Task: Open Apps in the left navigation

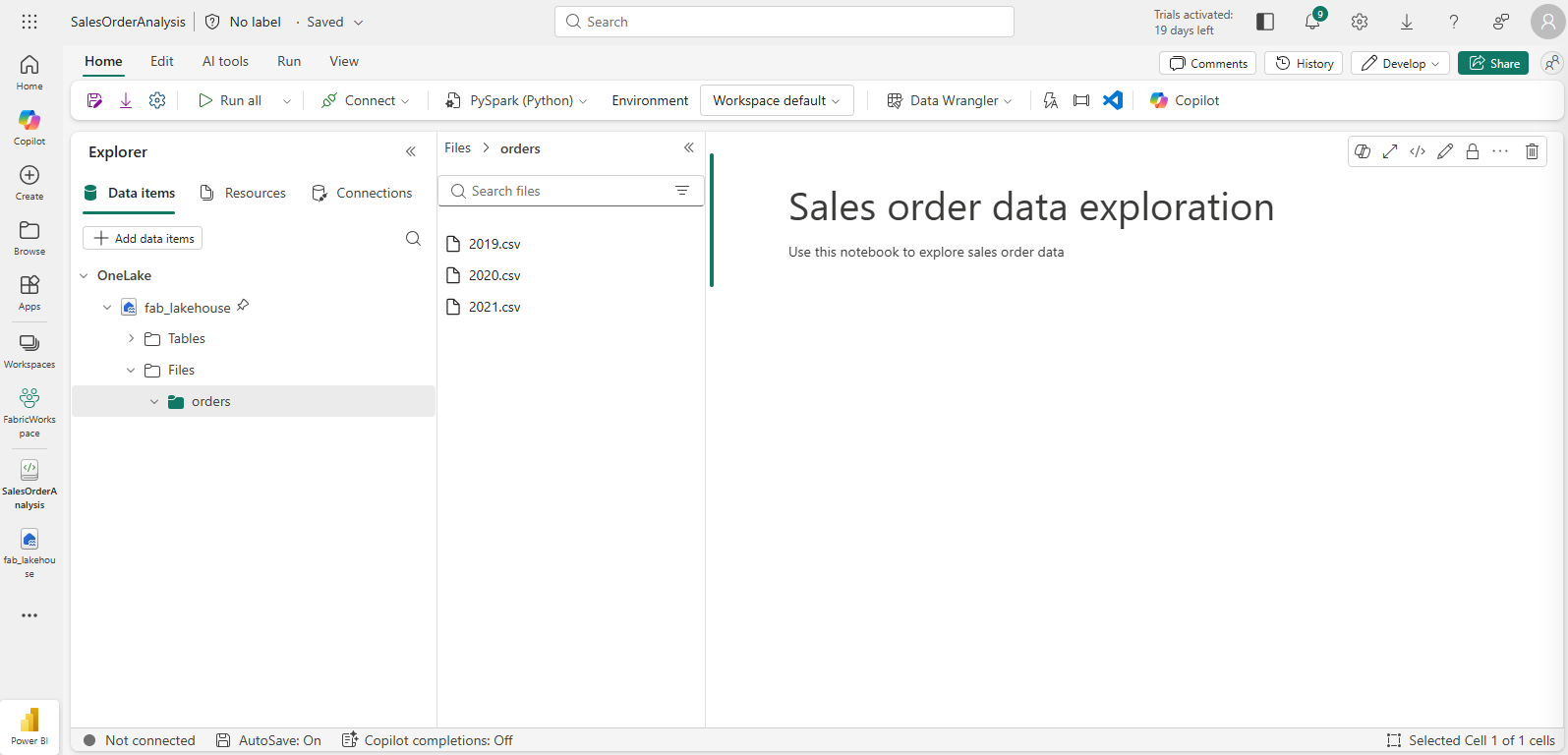Action: click(29, 292)
